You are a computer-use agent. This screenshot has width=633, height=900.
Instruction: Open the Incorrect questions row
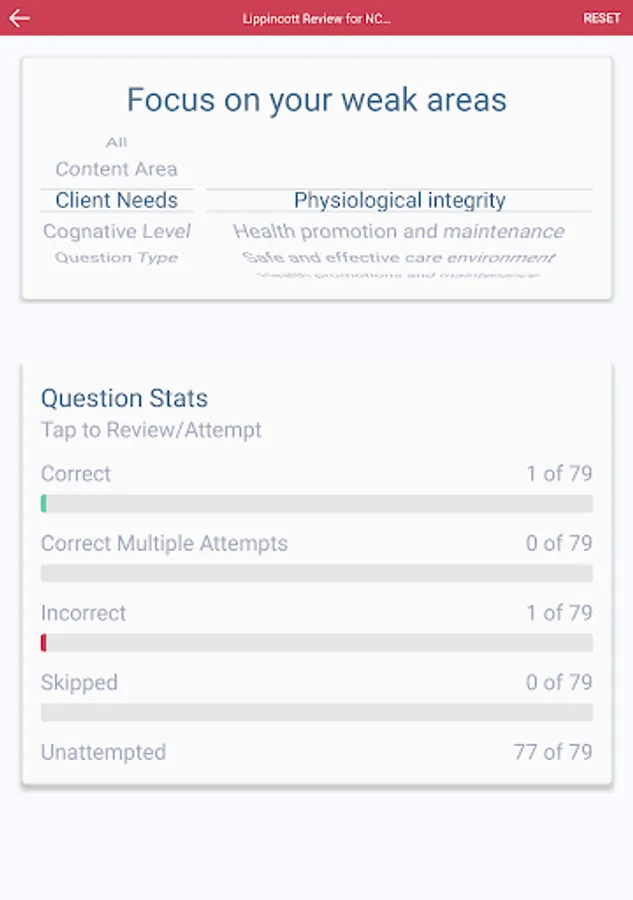317,613
